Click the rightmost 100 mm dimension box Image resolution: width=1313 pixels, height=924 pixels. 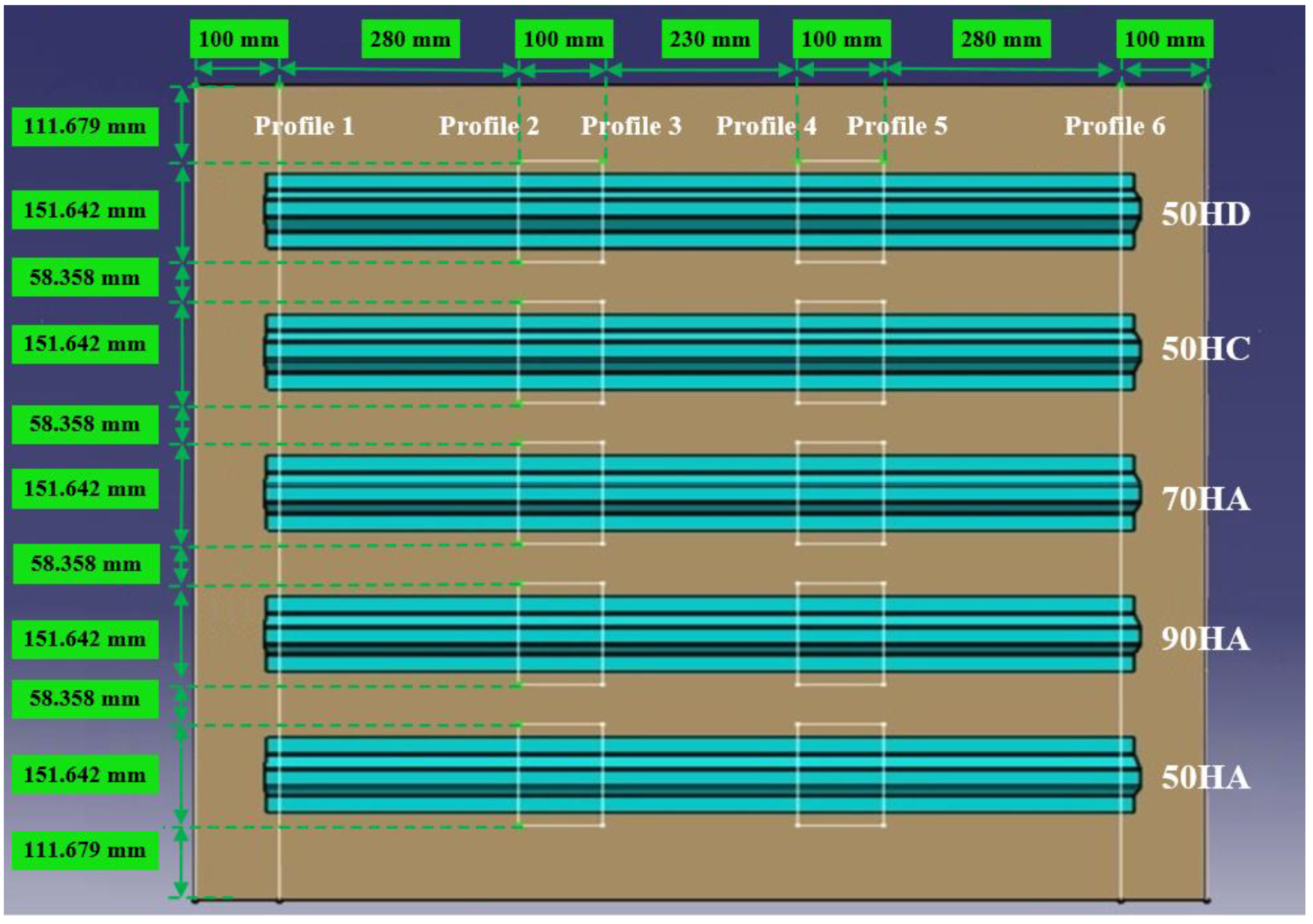click(1164, 39)
